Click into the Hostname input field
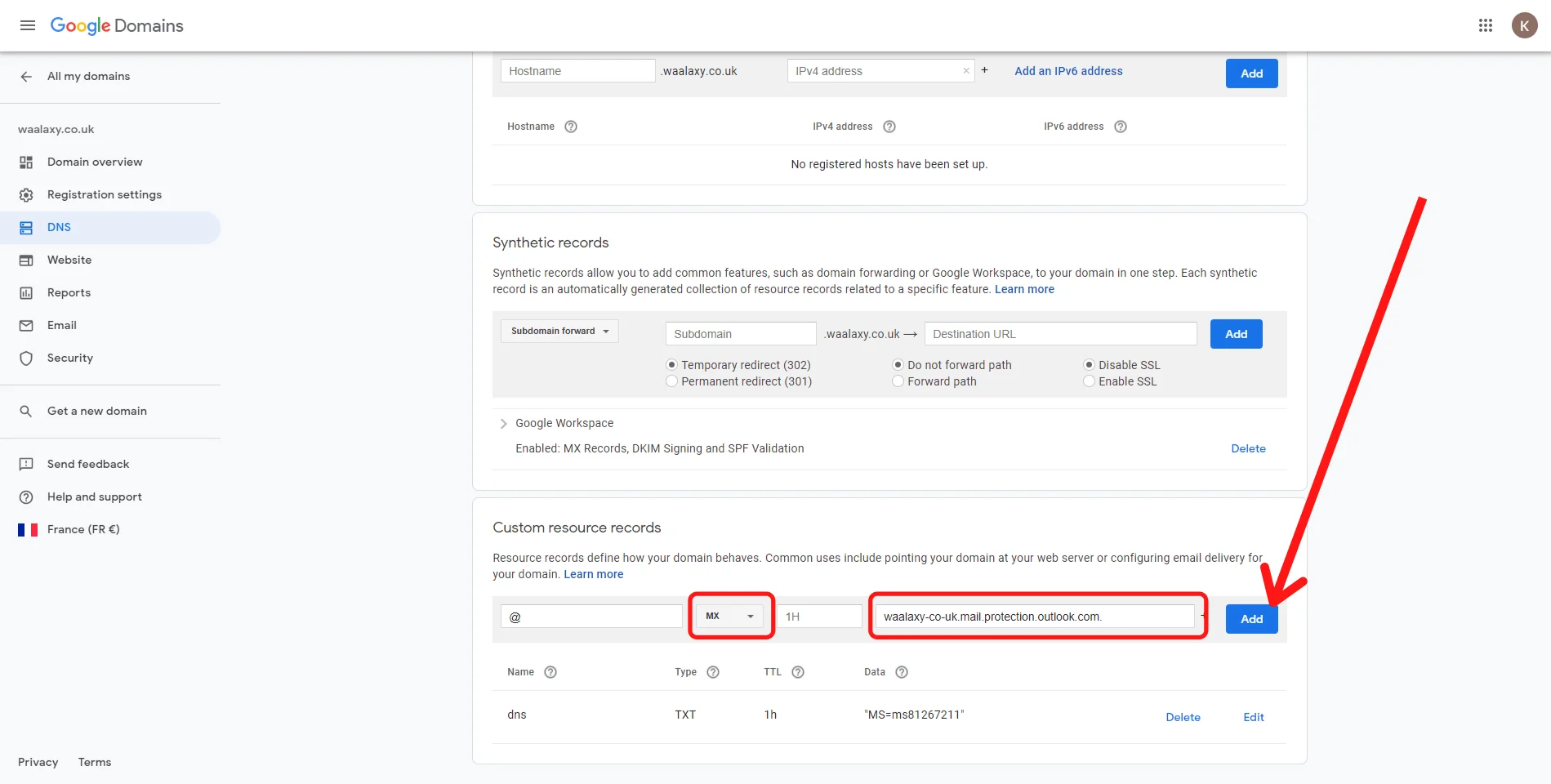Screen dimensions: 1551x784 coord(578,71)
